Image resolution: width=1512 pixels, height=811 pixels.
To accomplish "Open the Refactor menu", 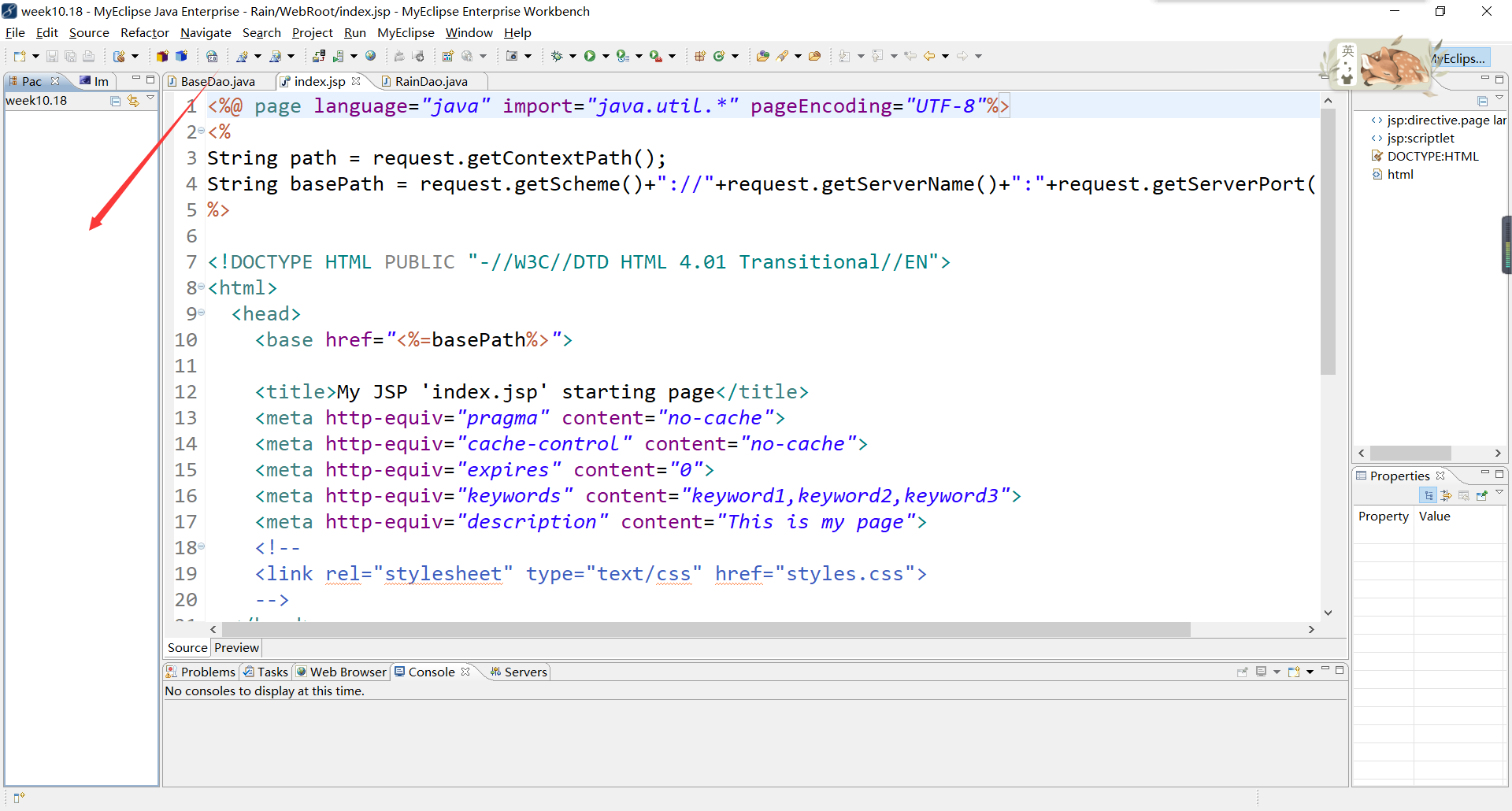I will [144, 32].
